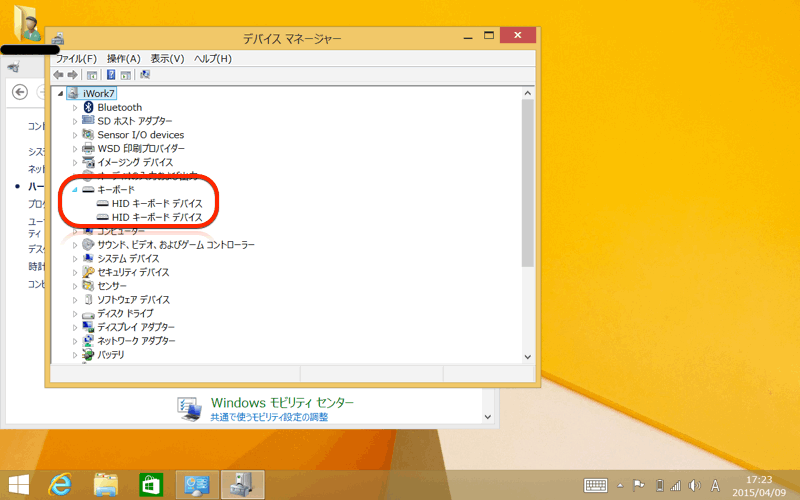
Task: Launch File Explorer from the taskbar
Action: coord(105,485)
